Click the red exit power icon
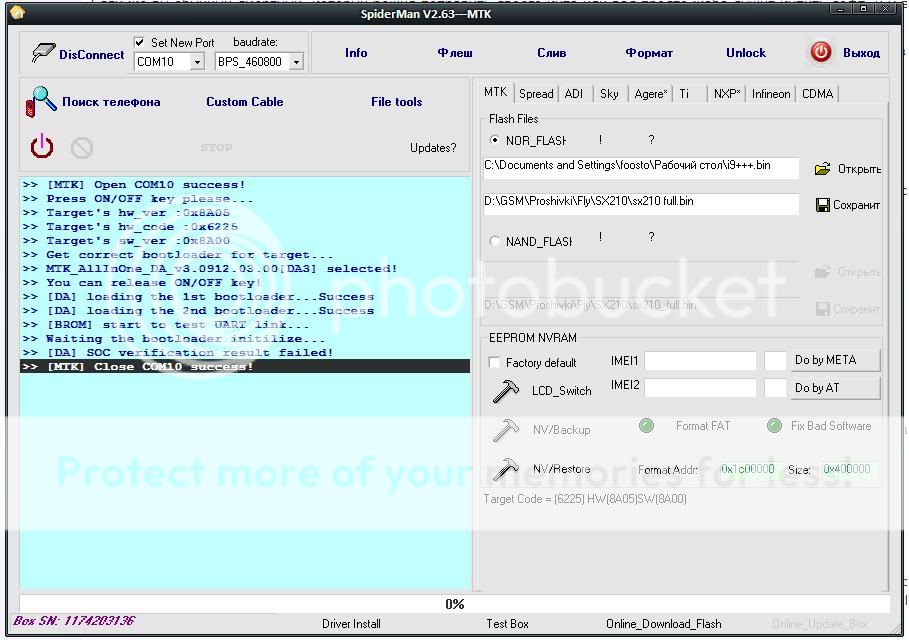 pyautogui.click(x=821, y=52)
